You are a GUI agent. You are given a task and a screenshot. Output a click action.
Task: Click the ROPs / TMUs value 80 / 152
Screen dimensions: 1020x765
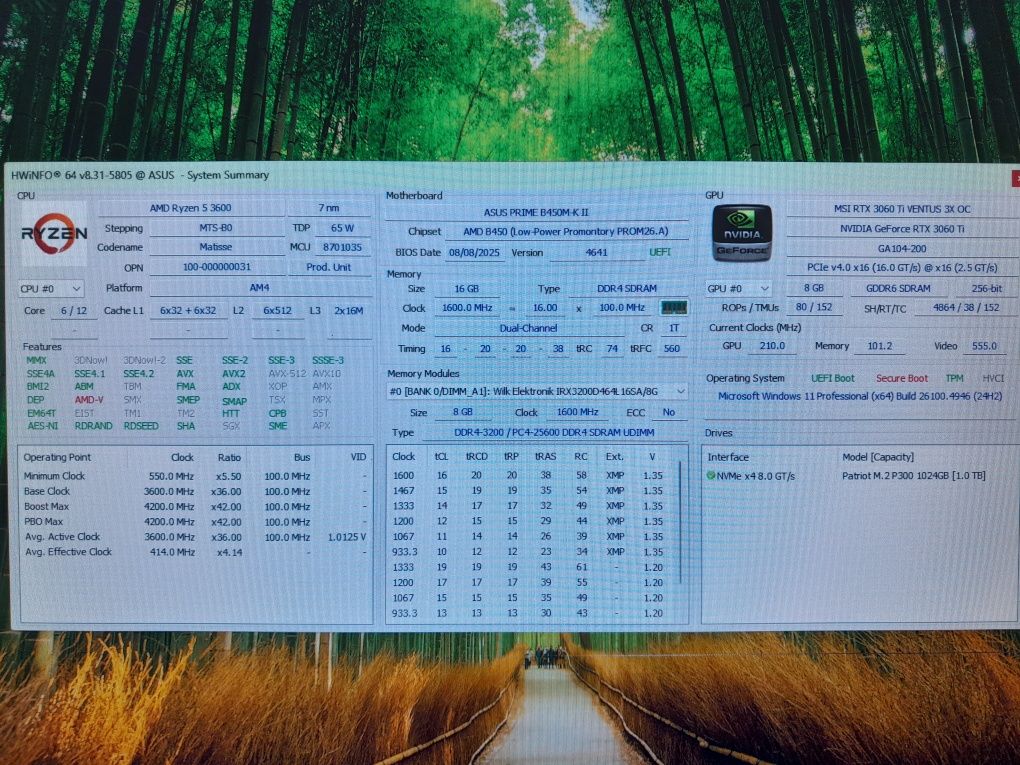[813, 307]
